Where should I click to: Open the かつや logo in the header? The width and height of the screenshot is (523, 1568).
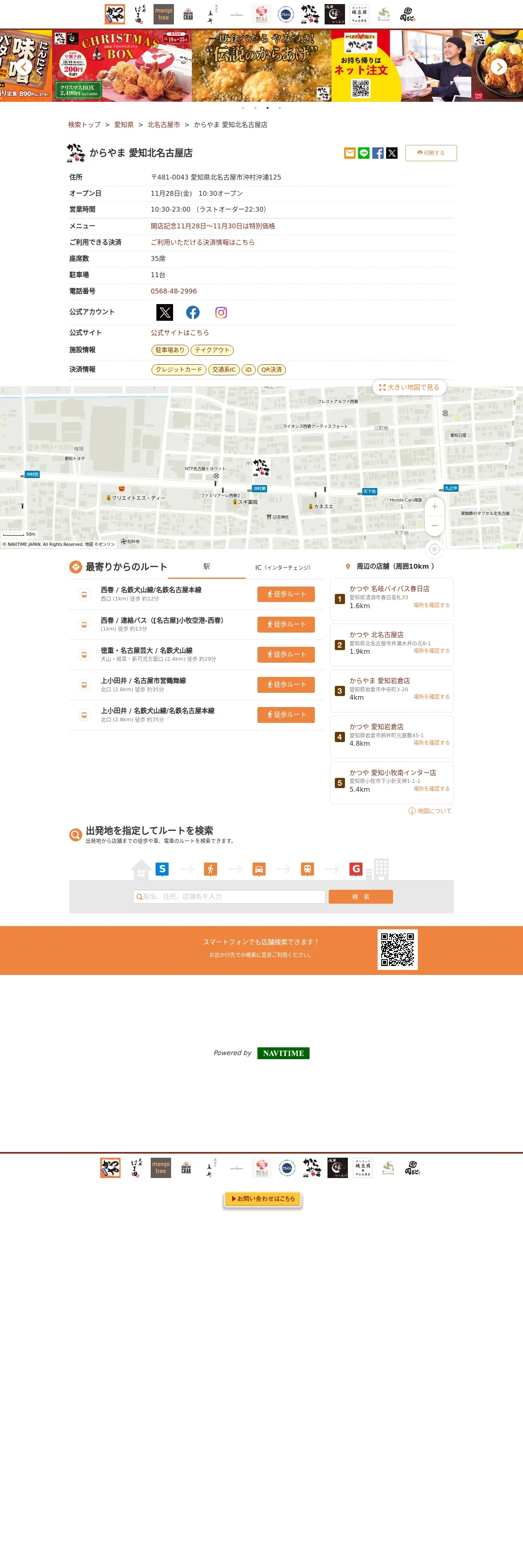point(114,14)
